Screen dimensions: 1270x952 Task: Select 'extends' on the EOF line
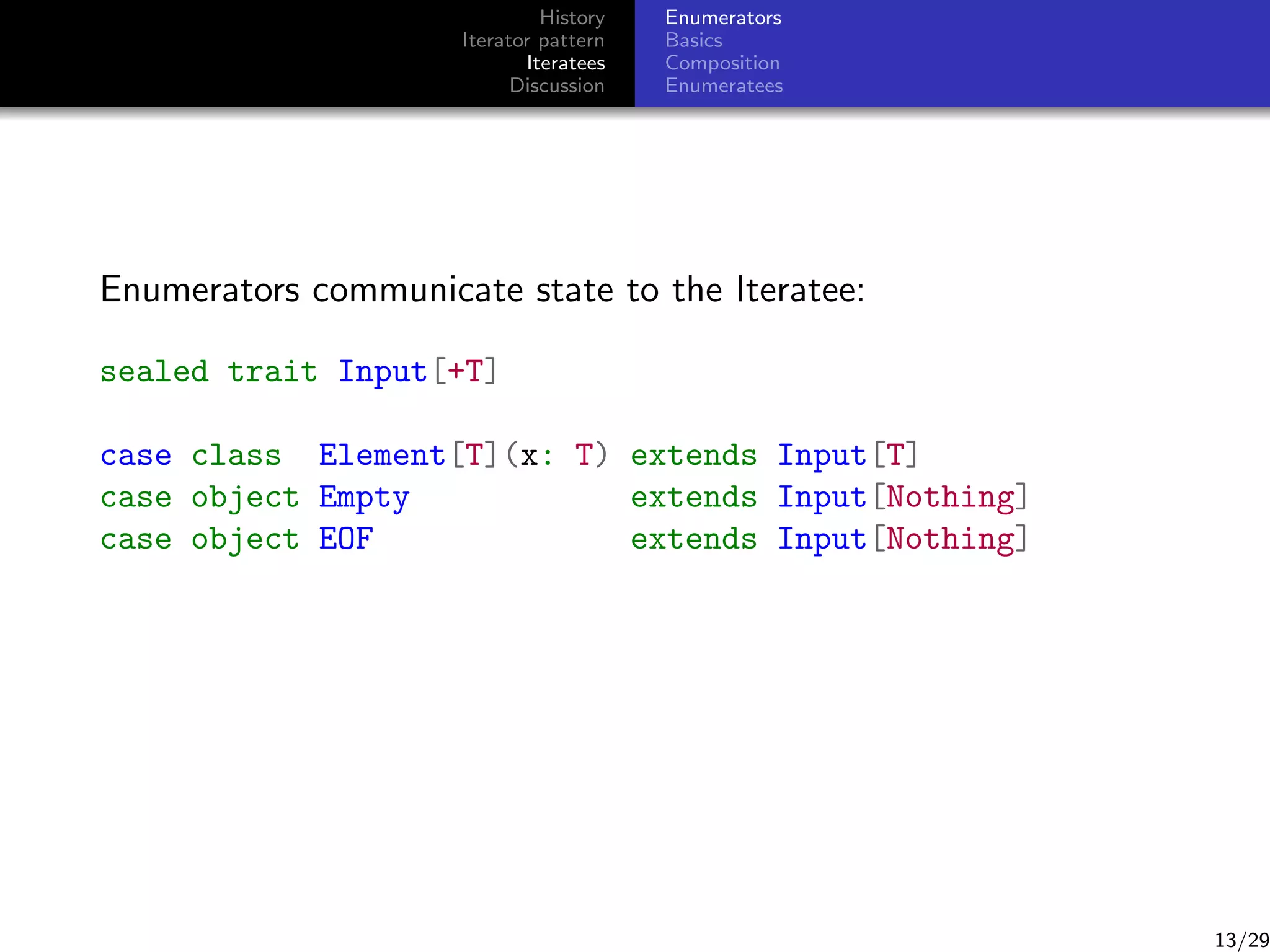point(694,539)
